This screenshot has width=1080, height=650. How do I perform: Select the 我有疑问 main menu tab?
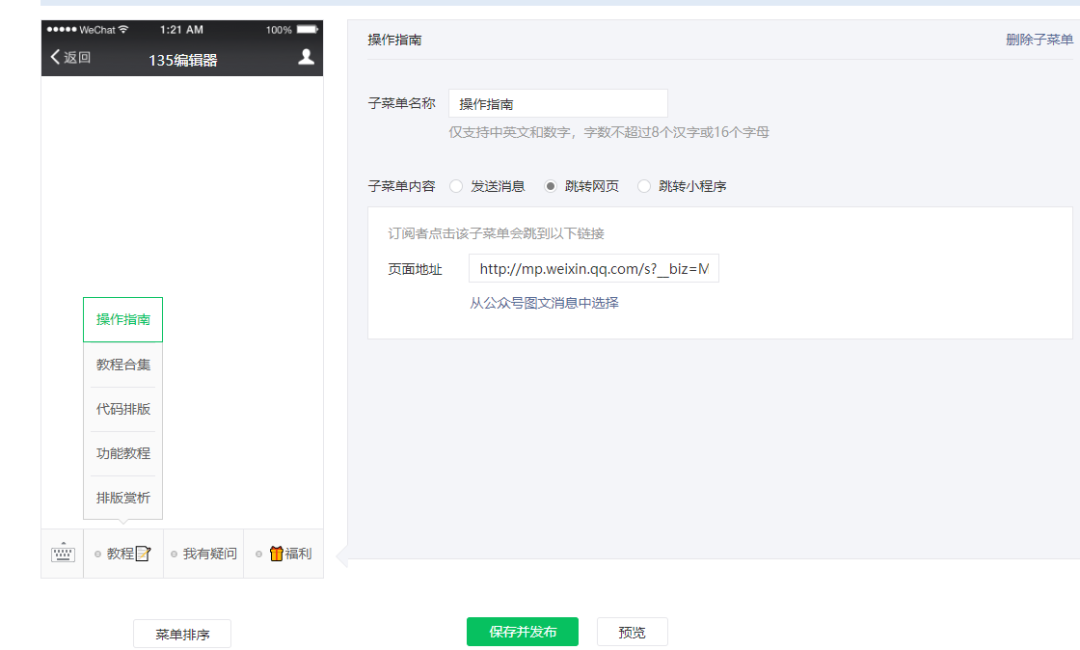(203, 554)
